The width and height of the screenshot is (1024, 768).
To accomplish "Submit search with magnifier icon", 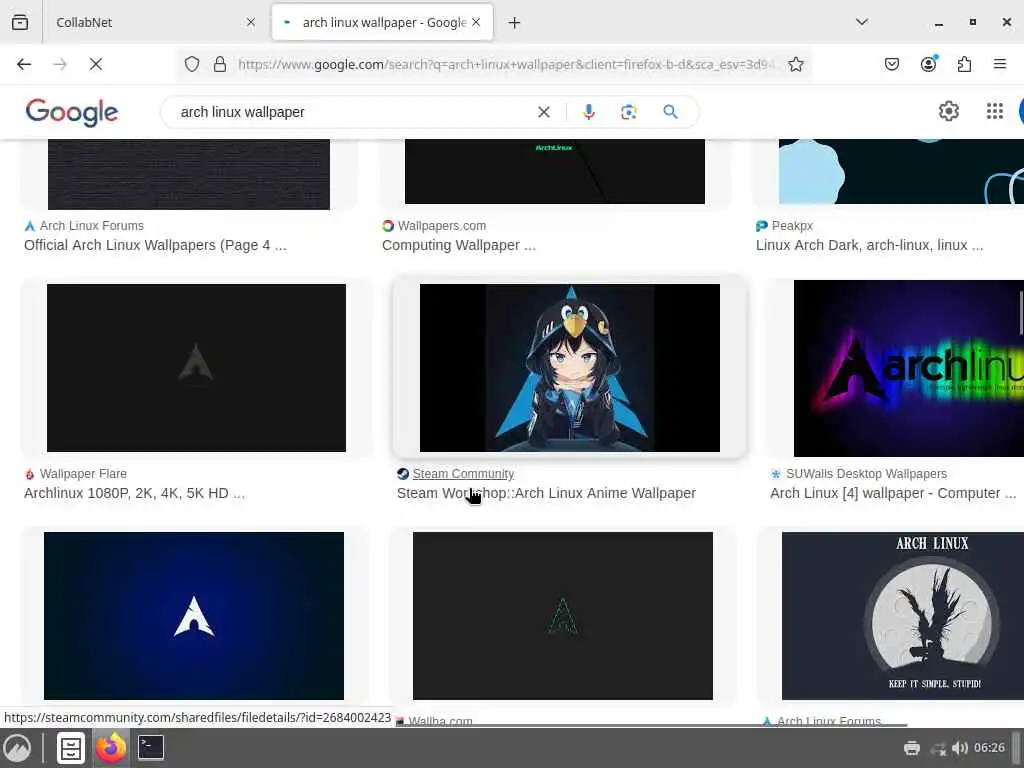I will point(670,112).
